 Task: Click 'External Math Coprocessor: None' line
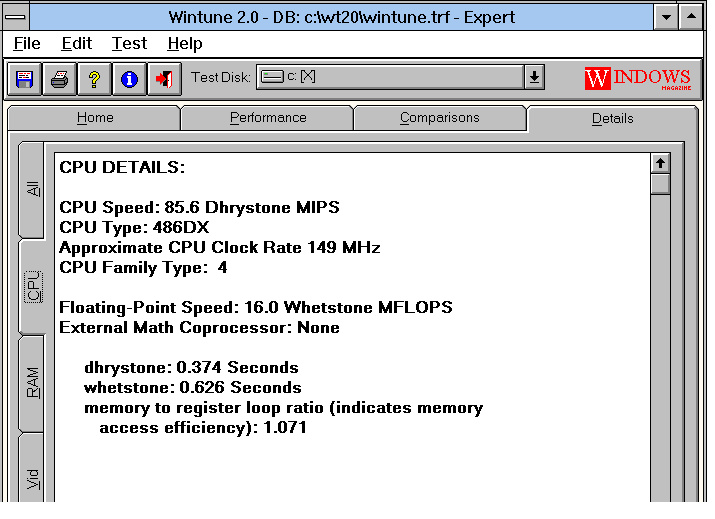199,327
